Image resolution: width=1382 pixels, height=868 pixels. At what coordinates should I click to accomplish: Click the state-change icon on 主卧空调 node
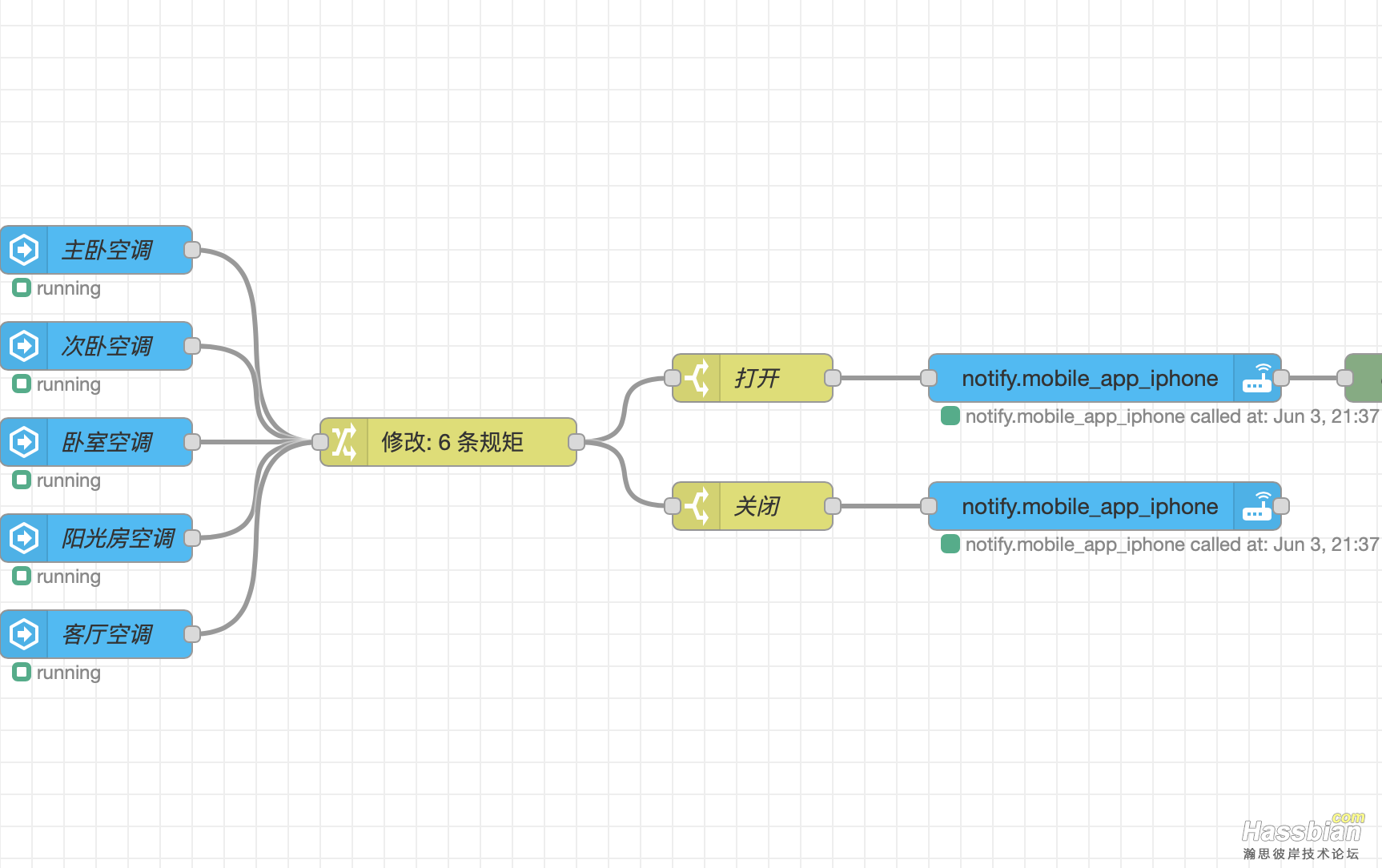click(24, 250)
